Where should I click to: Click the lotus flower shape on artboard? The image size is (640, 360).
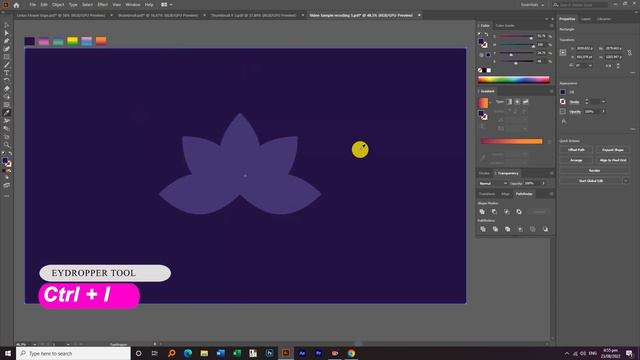pos(240,164)
